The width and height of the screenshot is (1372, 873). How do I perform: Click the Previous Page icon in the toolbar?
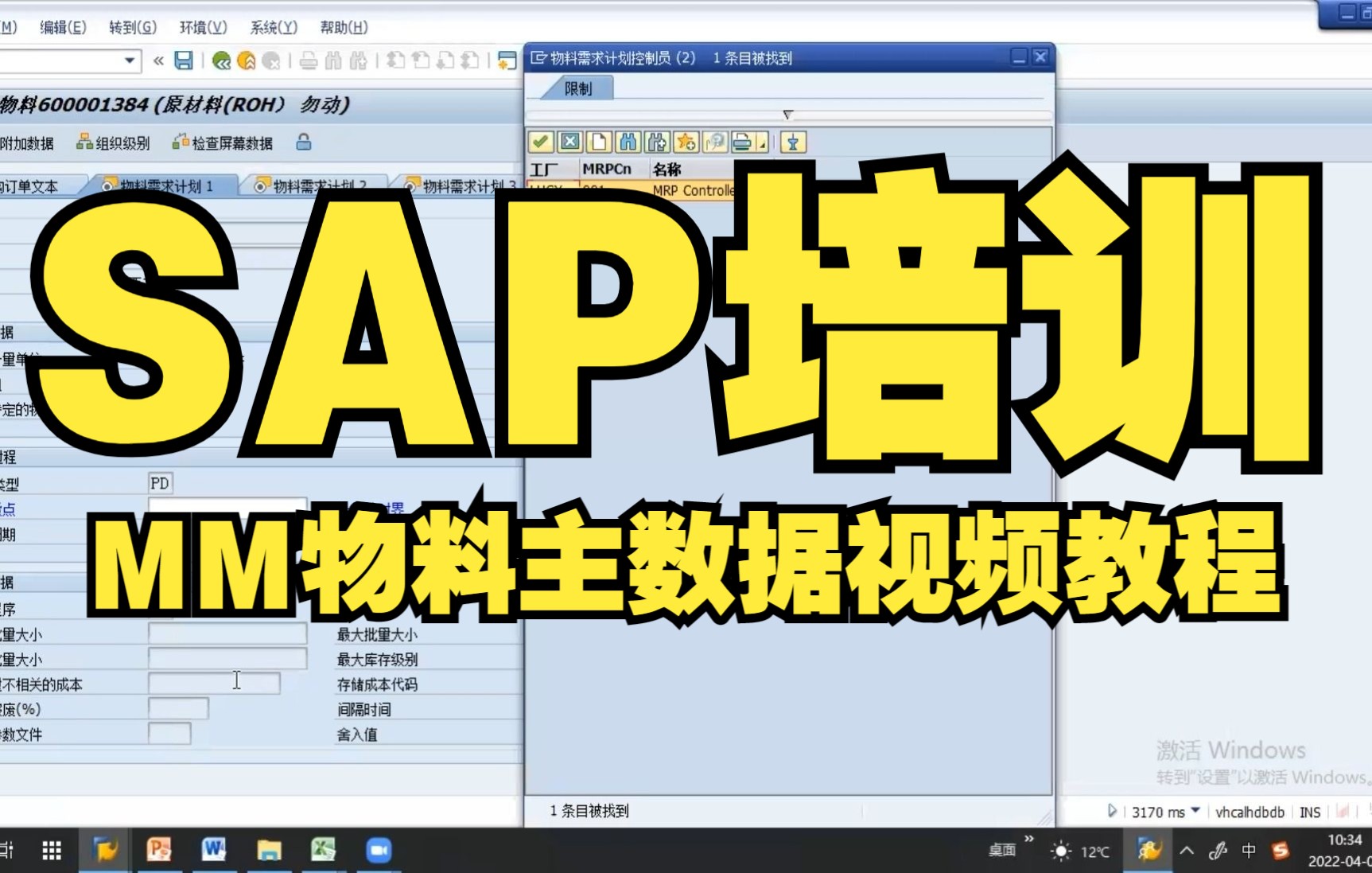421,60
